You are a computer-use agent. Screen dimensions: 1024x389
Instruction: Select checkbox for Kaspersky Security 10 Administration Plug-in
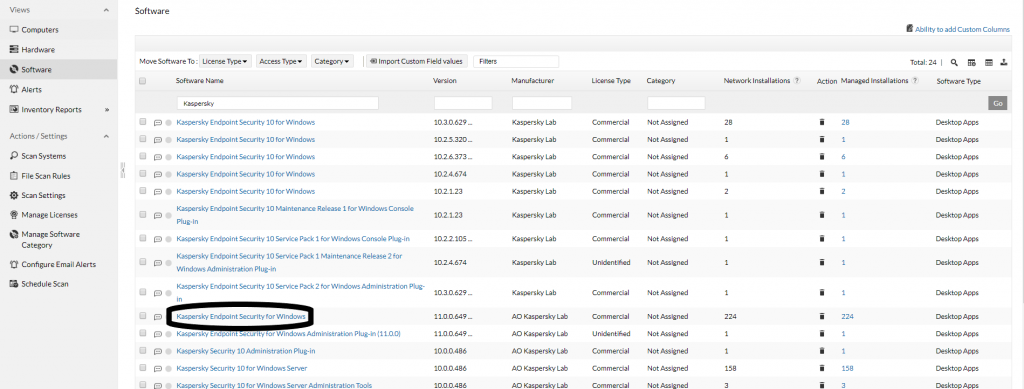(142, 350)
